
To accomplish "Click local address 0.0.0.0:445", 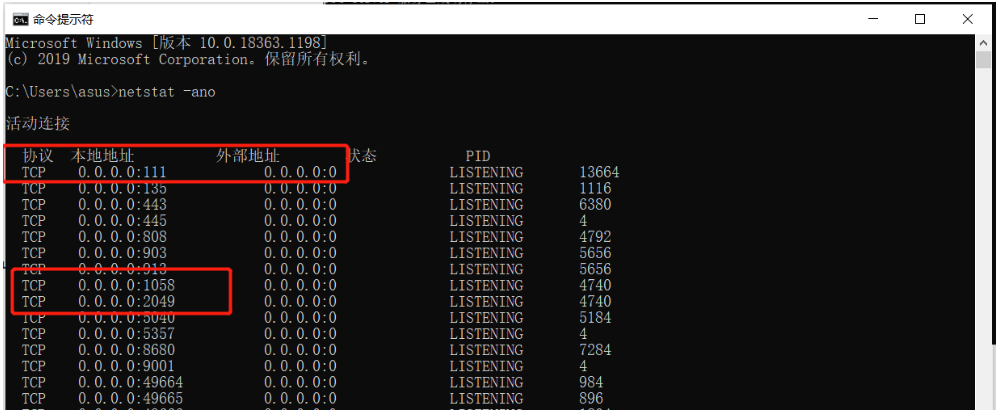I will coord(122,221).
